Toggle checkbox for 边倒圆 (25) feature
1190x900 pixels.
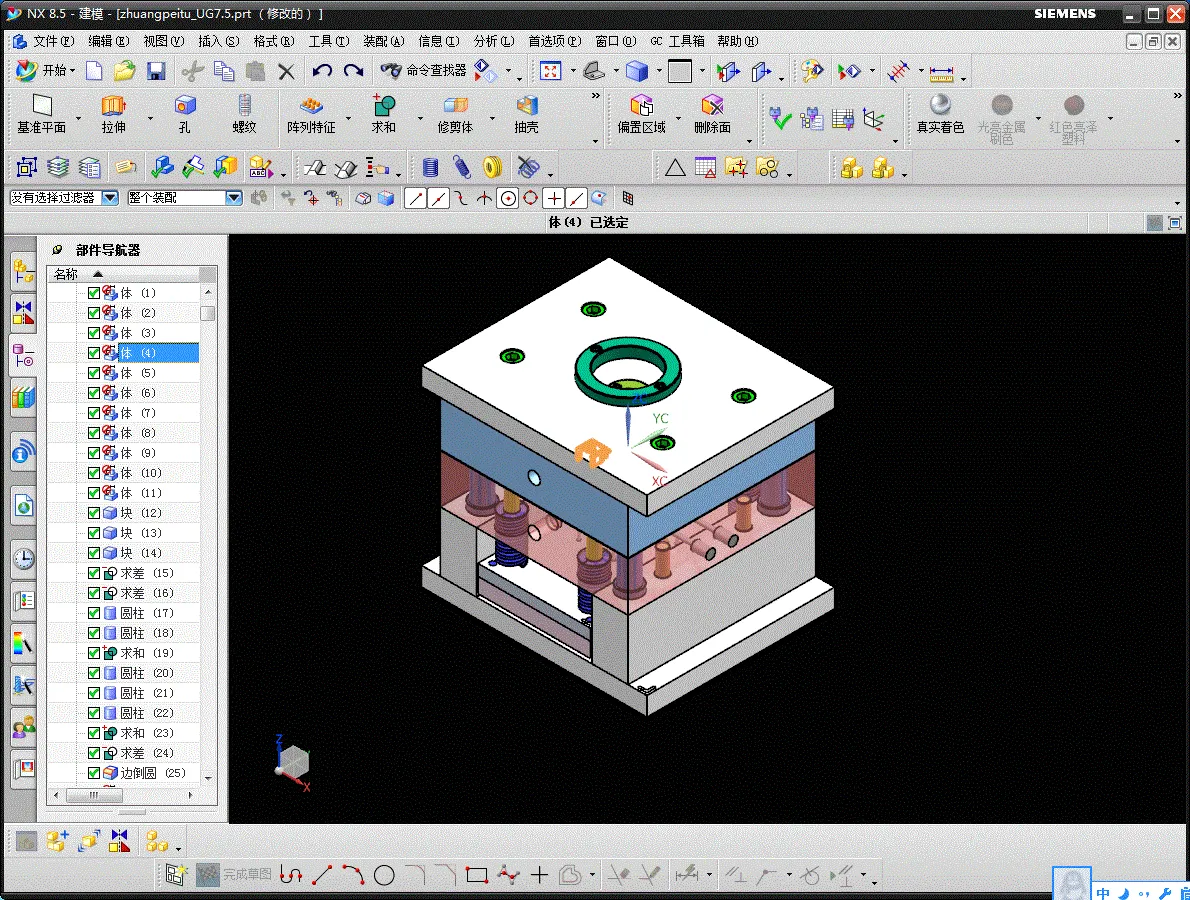[94, 773]
